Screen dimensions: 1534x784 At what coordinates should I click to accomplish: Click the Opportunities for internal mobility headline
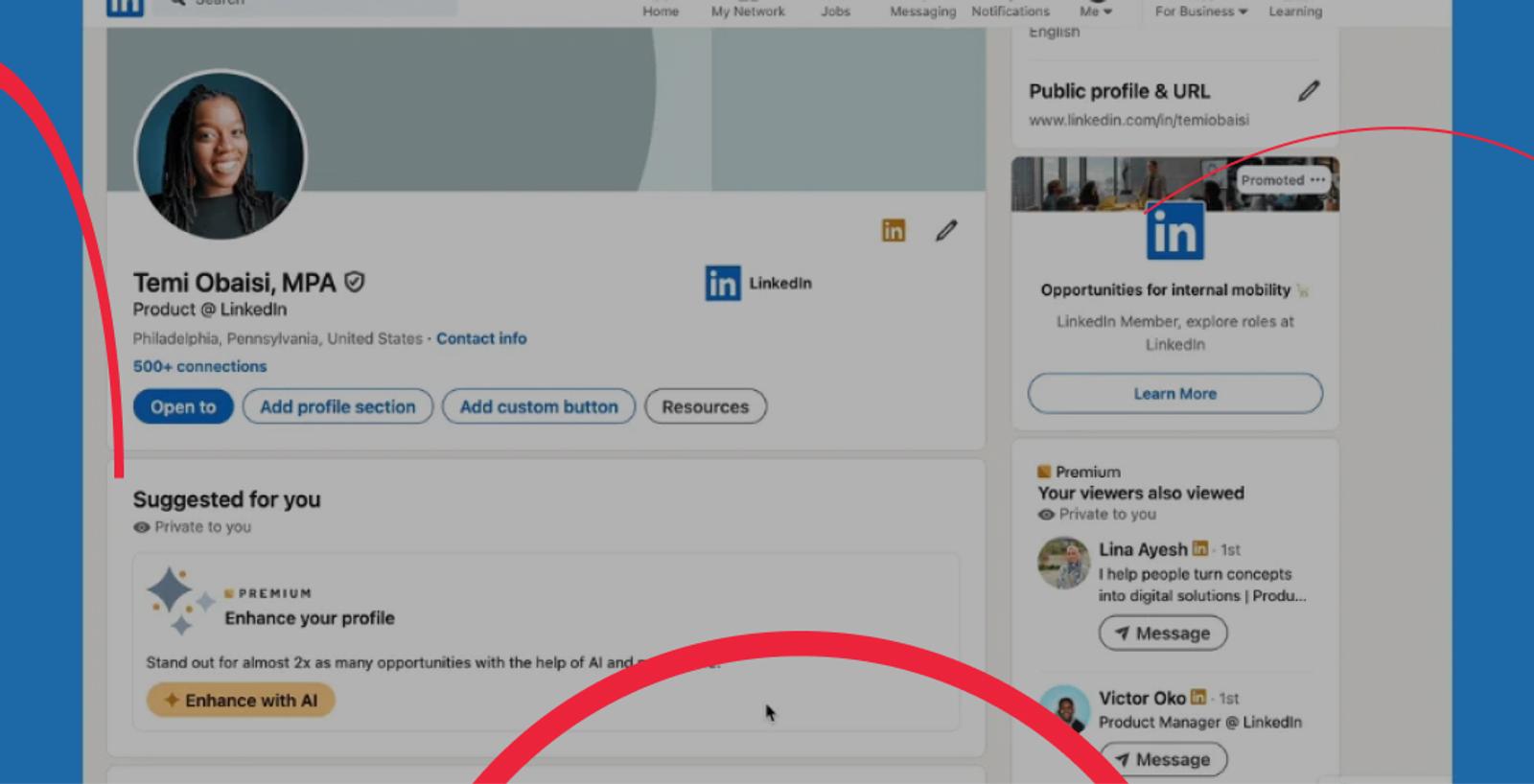pyautogui.click(x=1166, y=289)
